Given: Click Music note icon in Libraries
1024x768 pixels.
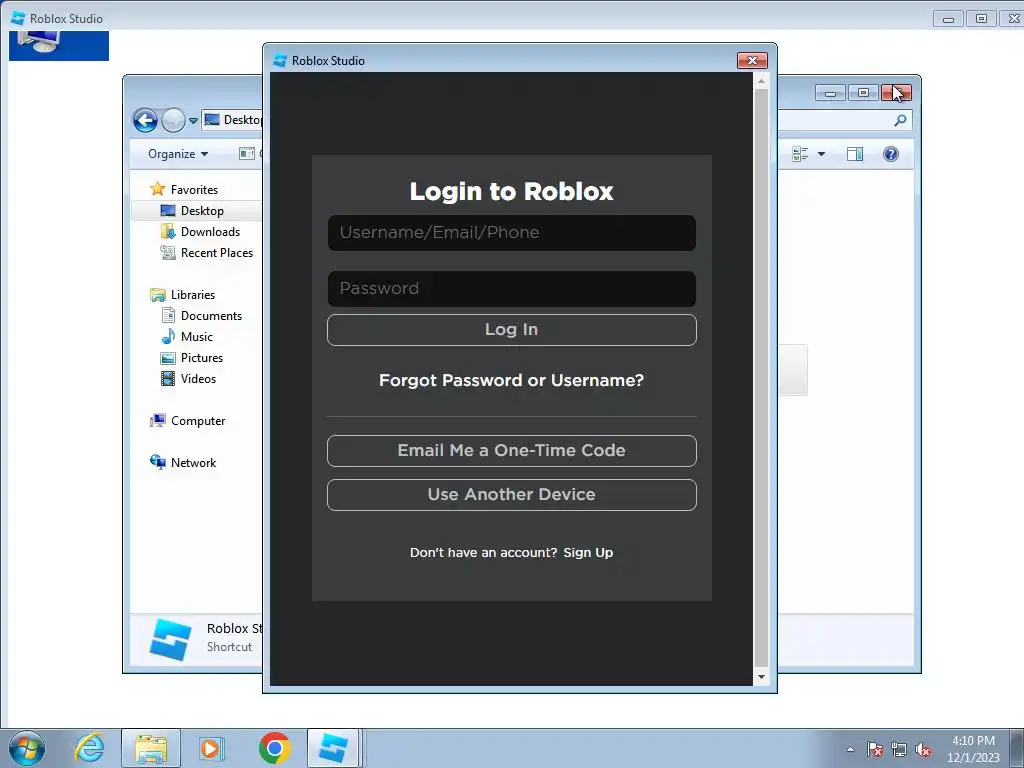Looking at the screenshot, I should pos(168,336).
